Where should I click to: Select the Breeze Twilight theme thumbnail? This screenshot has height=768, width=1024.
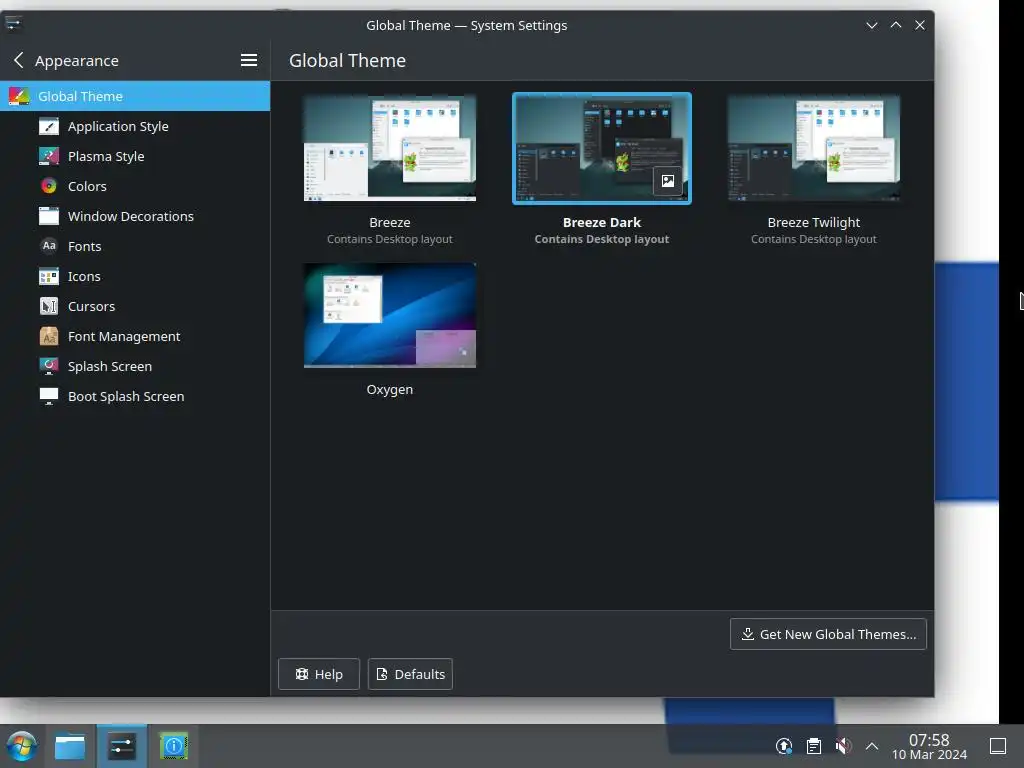tap(814, 148)
